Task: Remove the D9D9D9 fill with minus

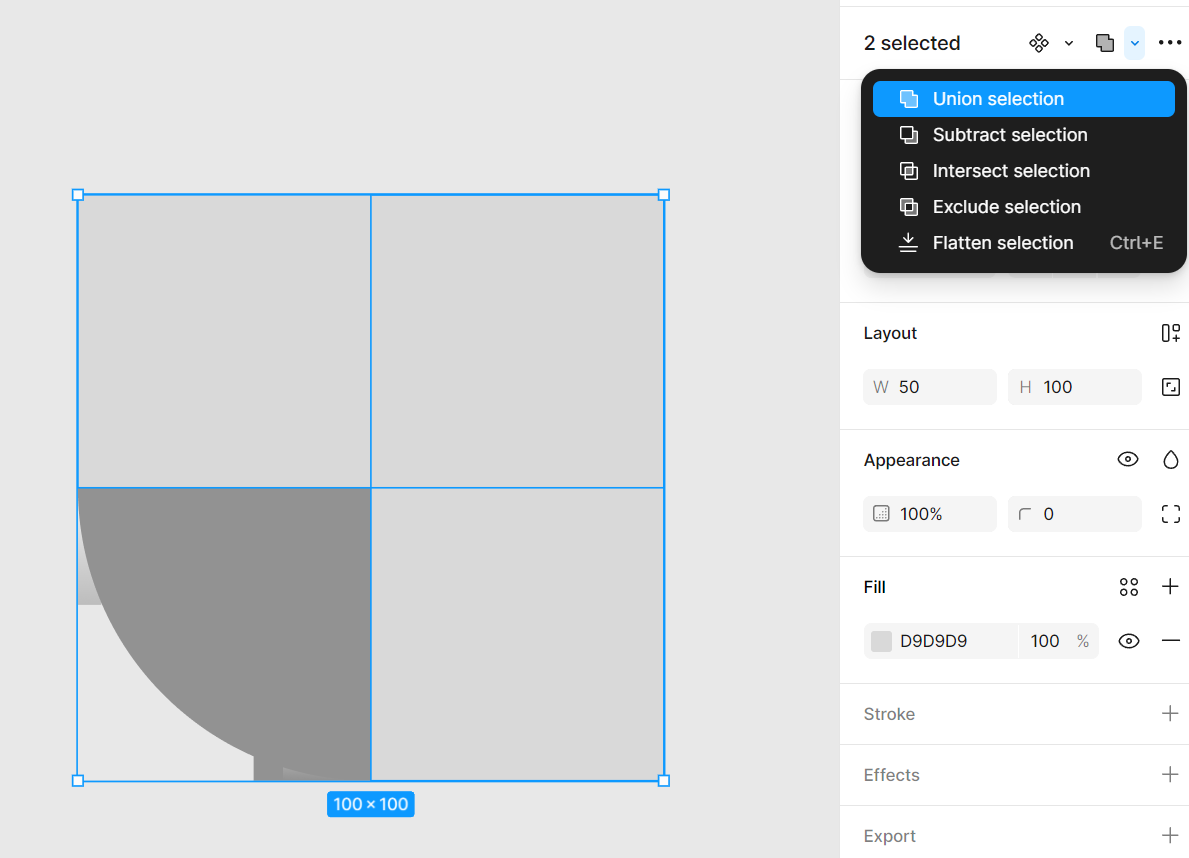Action: pyautogui.click(x=1170, y=641)
